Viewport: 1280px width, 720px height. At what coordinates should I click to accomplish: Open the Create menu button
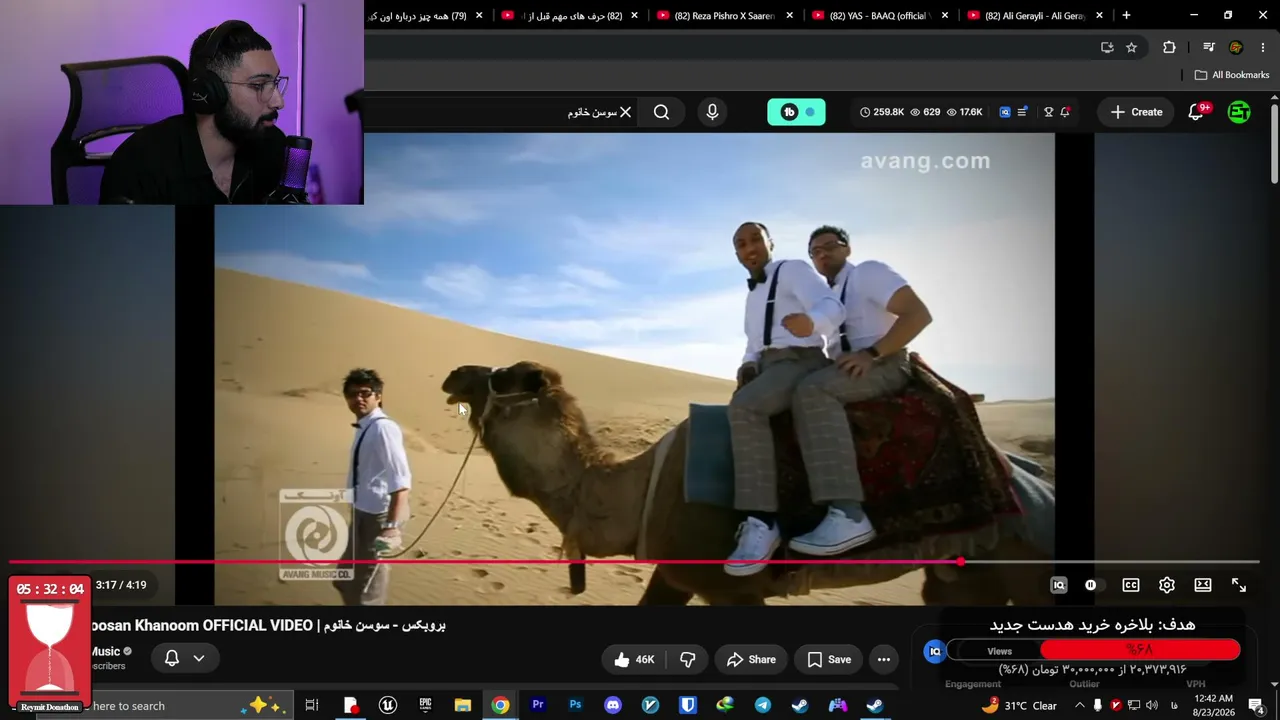(x=1137, y=112)
